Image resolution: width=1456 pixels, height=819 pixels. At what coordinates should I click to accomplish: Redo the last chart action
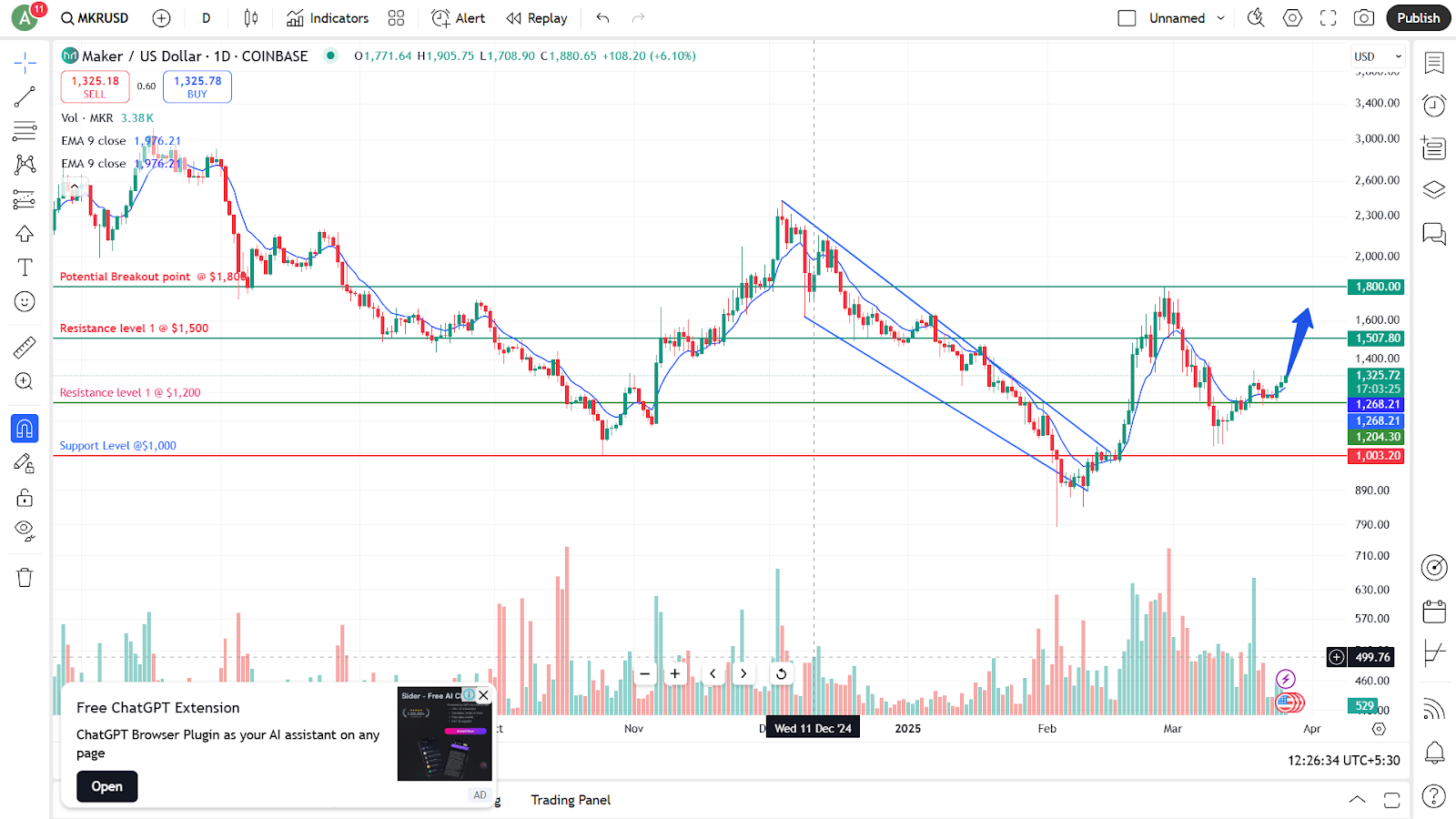639,18
